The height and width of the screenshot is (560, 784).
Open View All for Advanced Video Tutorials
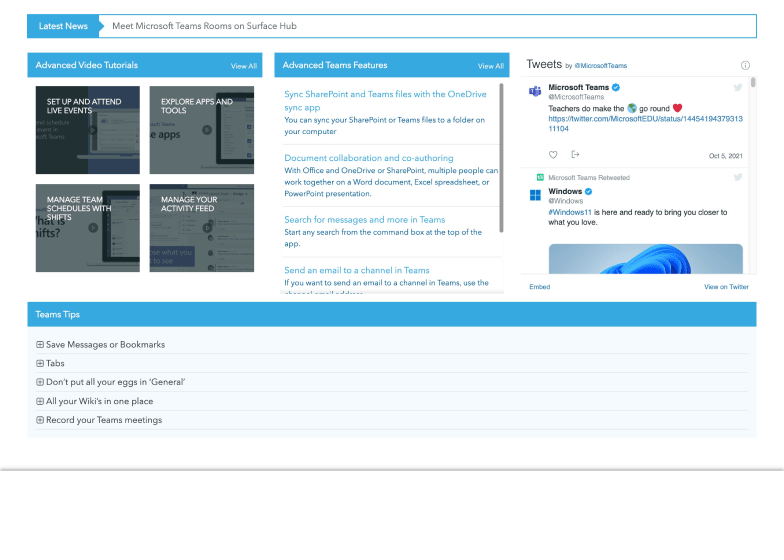(x=244, y=66)
